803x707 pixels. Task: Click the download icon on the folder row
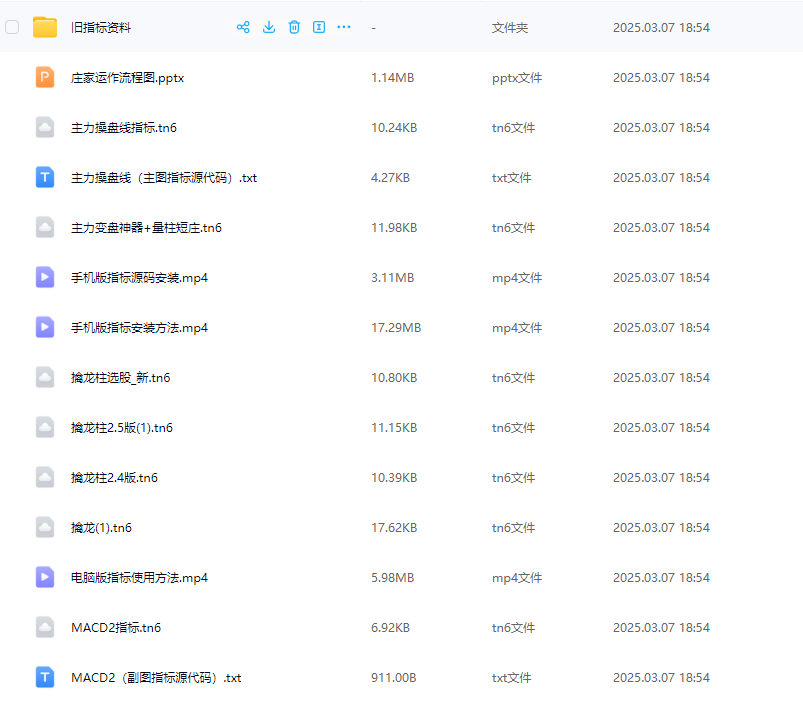point(268,27)
